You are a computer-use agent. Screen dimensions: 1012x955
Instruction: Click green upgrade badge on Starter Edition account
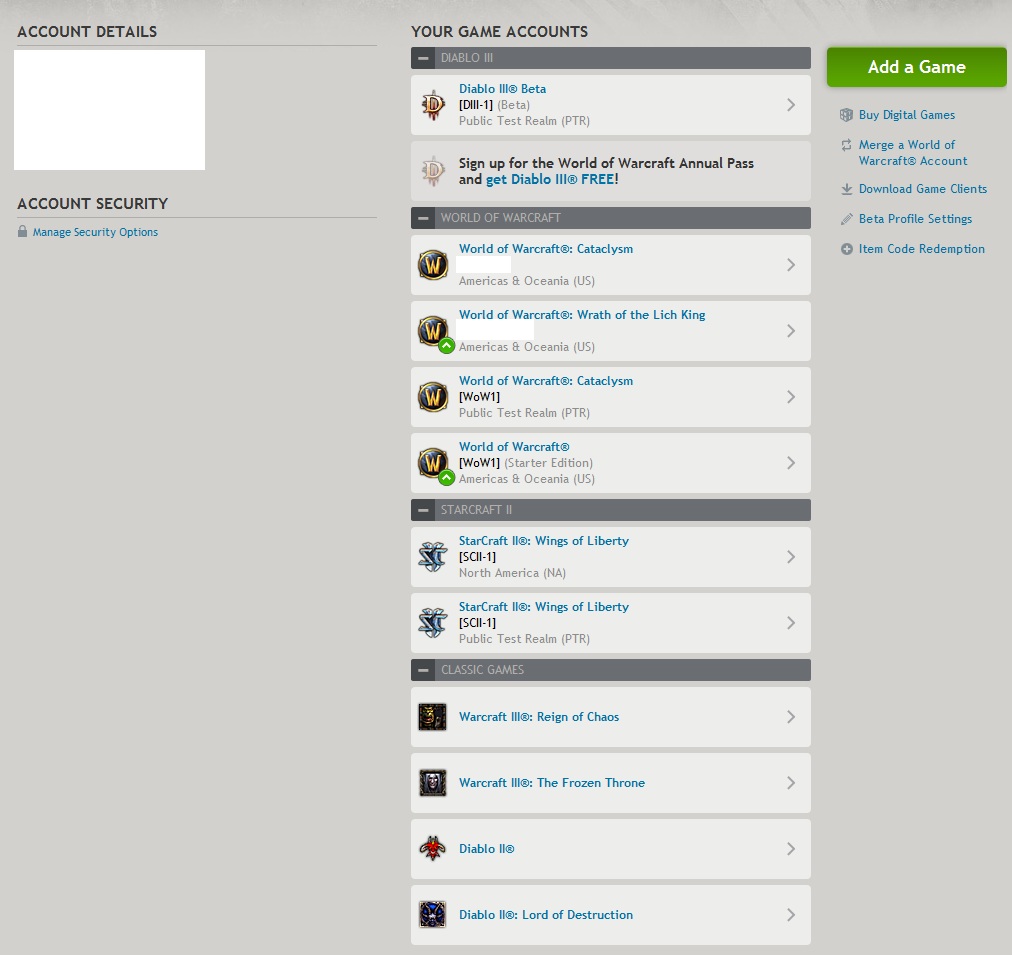pyautogui.click(x=447, y=478)
